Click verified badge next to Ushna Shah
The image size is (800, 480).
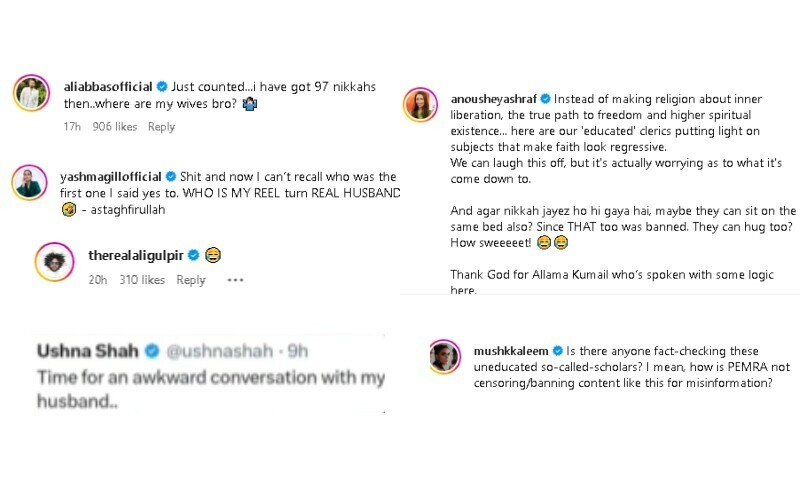pyautogui.click(x=153, y=351)
